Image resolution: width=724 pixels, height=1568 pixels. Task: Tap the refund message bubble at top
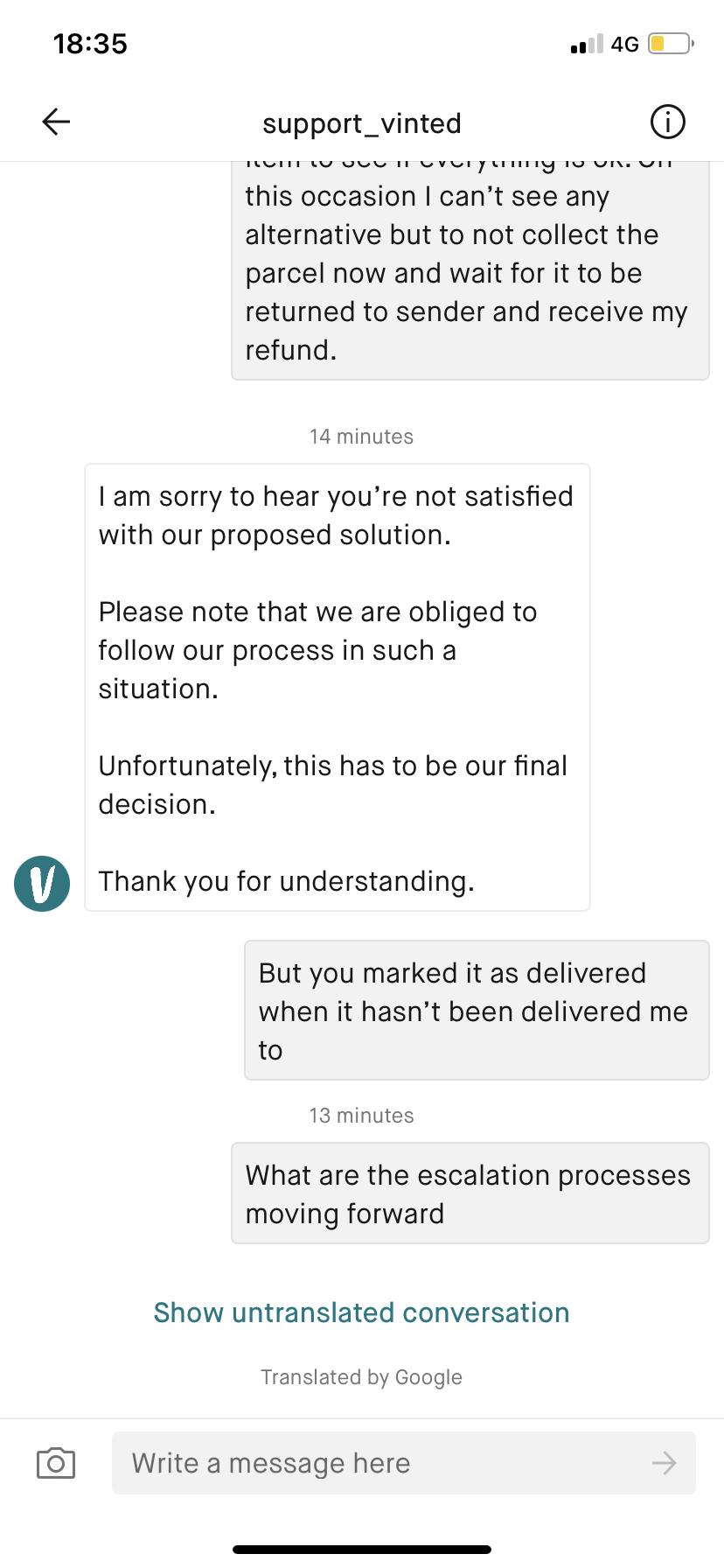(470, 271)
